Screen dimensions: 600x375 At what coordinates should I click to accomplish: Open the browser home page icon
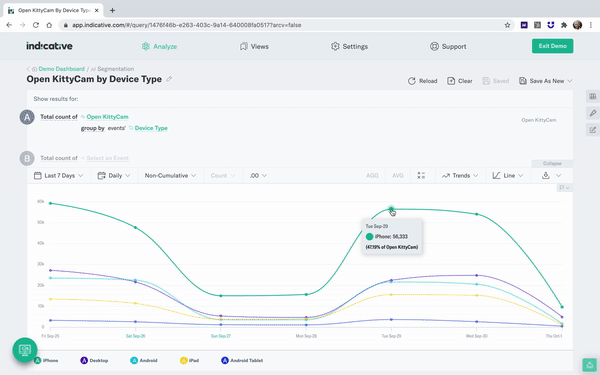[x=49, y=25]
